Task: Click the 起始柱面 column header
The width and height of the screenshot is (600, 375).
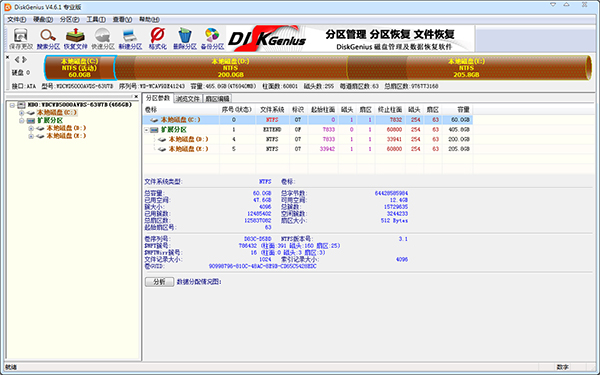Action: 323,110
